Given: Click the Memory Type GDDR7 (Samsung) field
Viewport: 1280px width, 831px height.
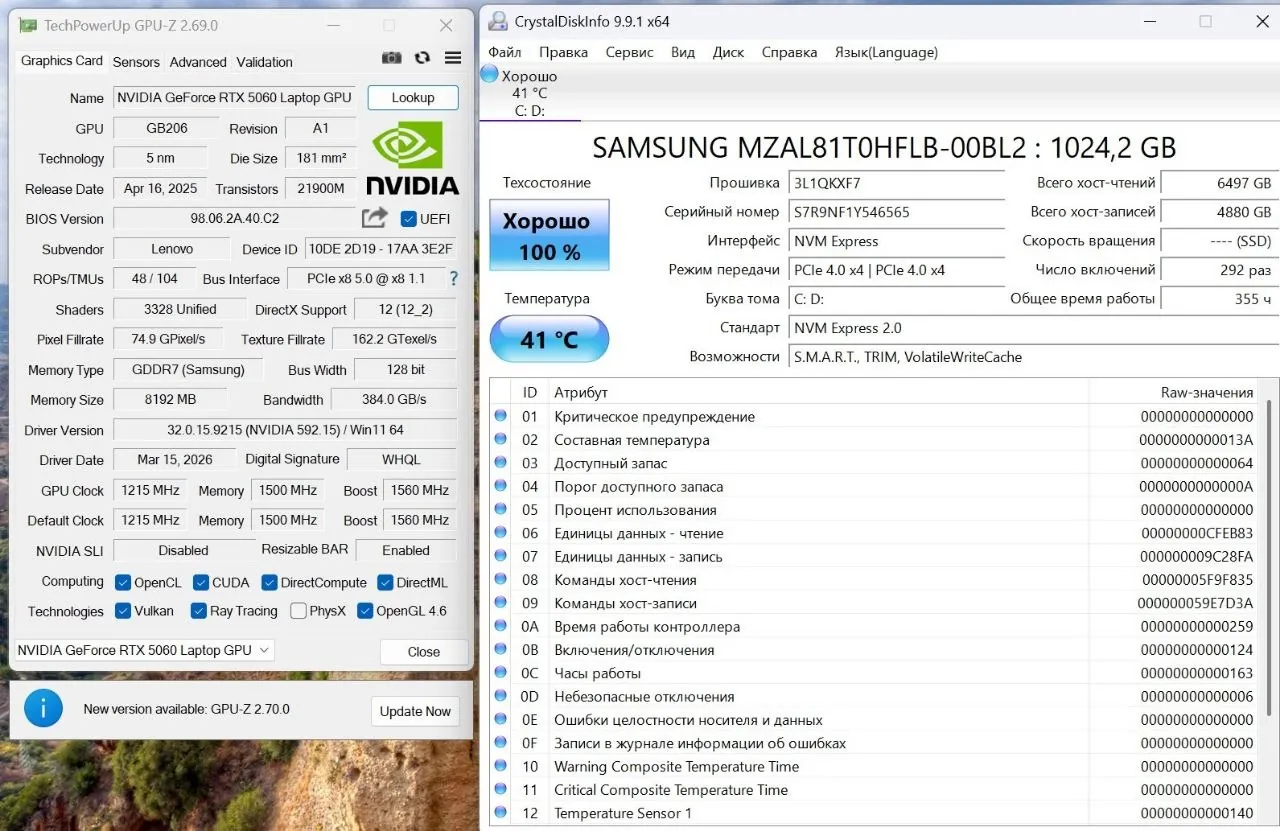Looking at the screenshot, I should (x=188, y=369).
